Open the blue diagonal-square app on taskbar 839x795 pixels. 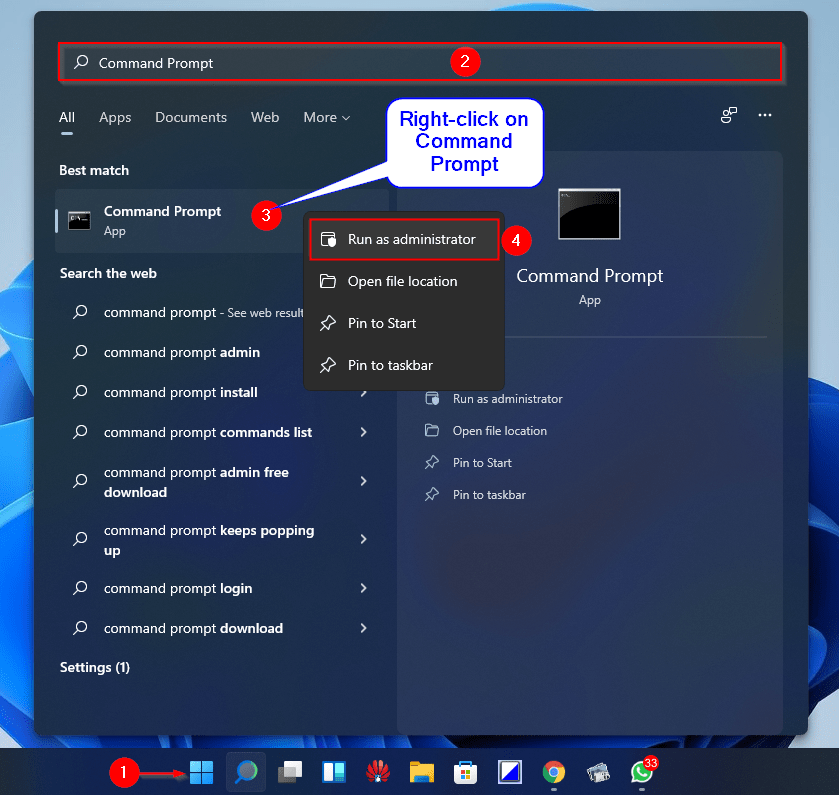510,772
